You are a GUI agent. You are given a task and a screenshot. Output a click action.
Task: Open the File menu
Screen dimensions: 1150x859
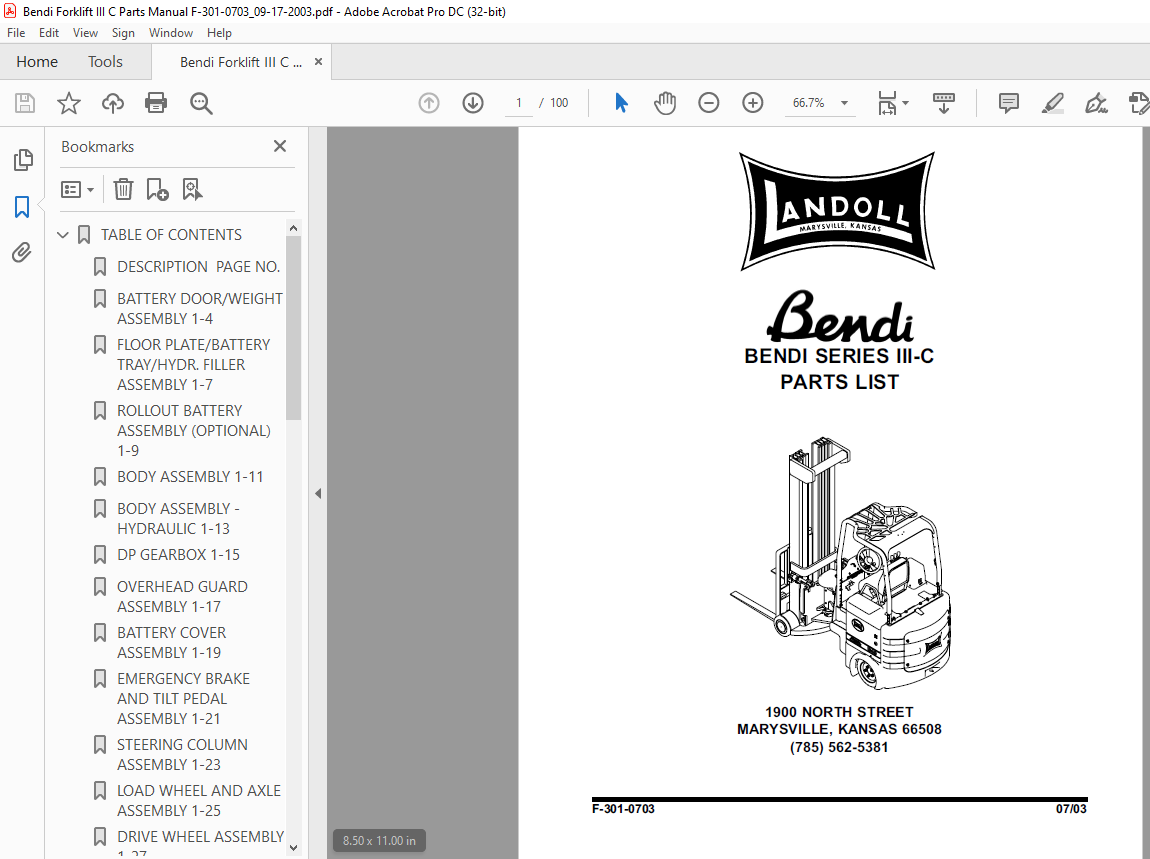[15, 32]
